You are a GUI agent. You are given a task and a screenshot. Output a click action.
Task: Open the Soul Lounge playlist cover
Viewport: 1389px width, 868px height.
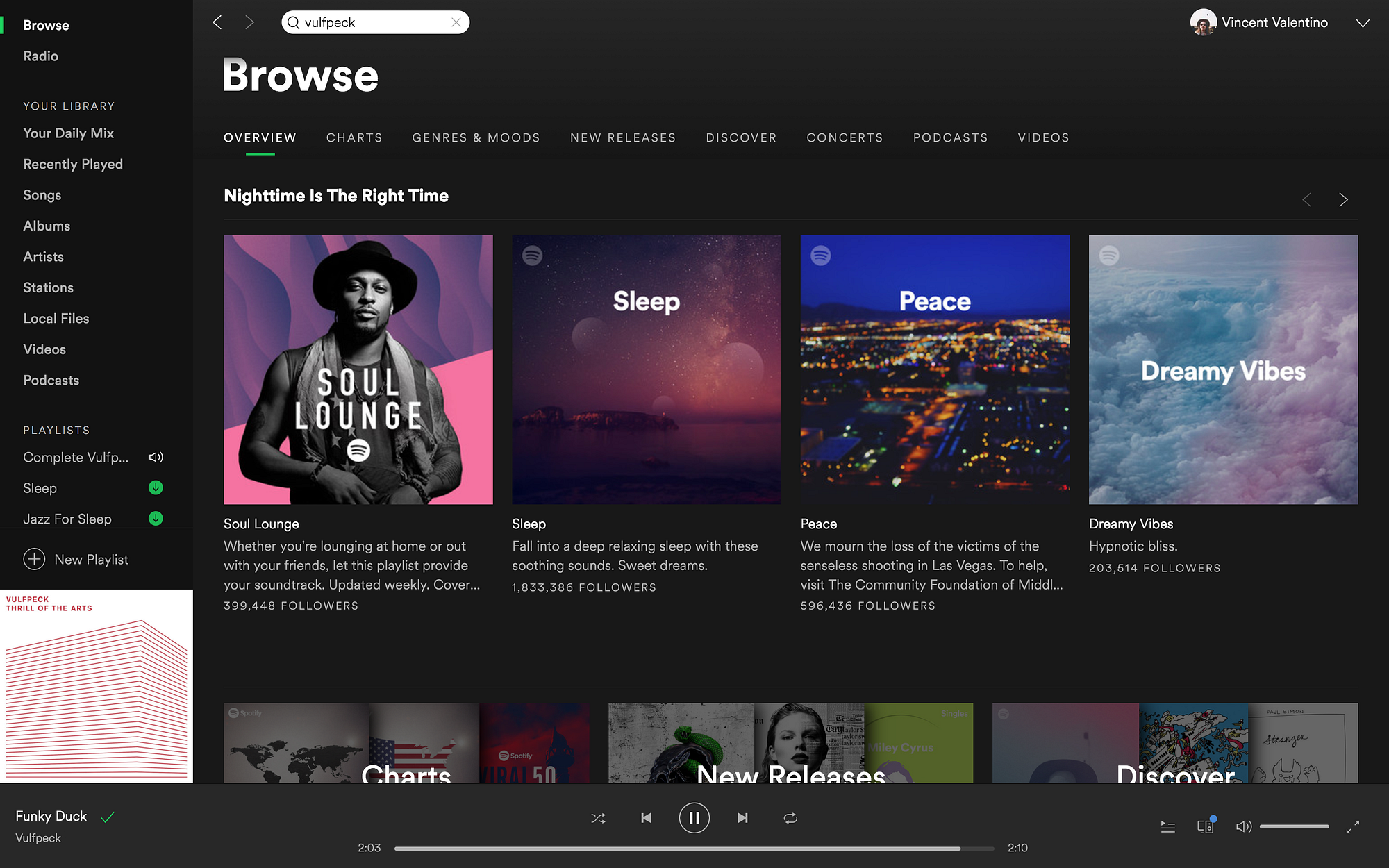click(x=358, y=369)
